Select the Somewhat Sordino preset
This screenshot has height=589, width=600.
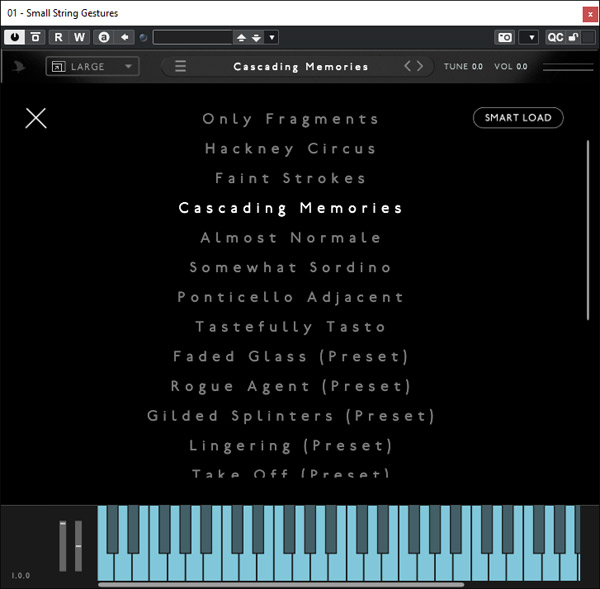pos(290,268)
